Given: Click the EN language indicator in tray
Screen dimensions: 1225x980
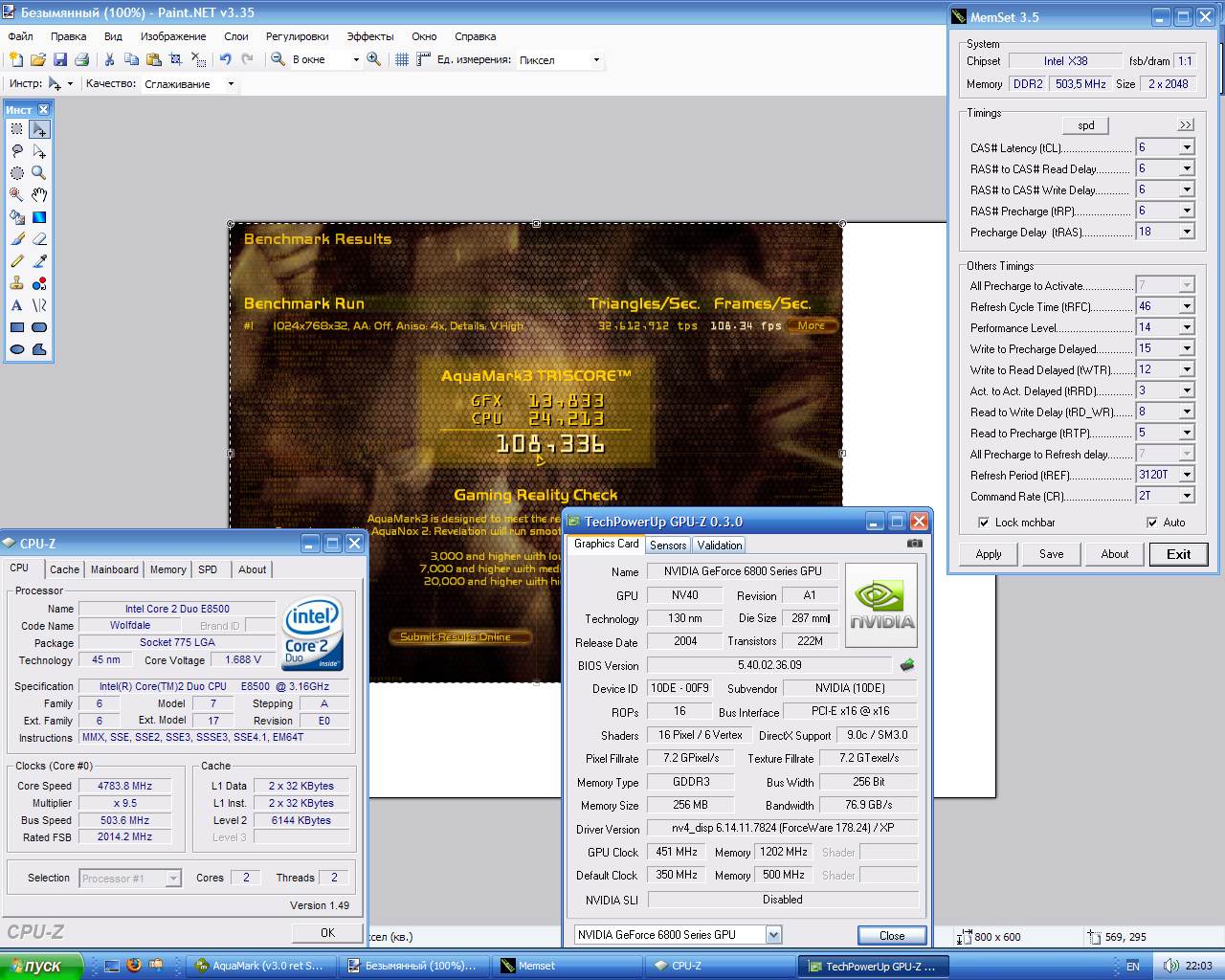Looking at the screenshot, I should 1133,966.
